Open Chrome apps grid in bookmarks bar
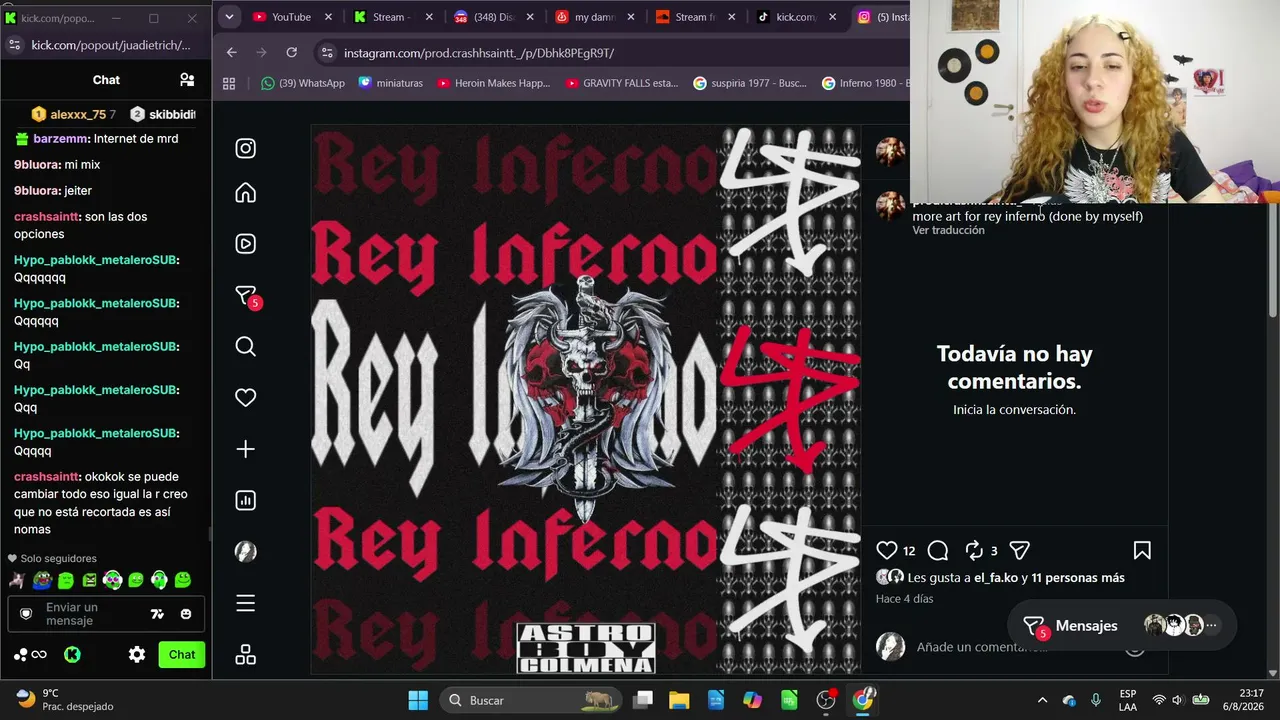1280x720 pixels. (229, 83)
